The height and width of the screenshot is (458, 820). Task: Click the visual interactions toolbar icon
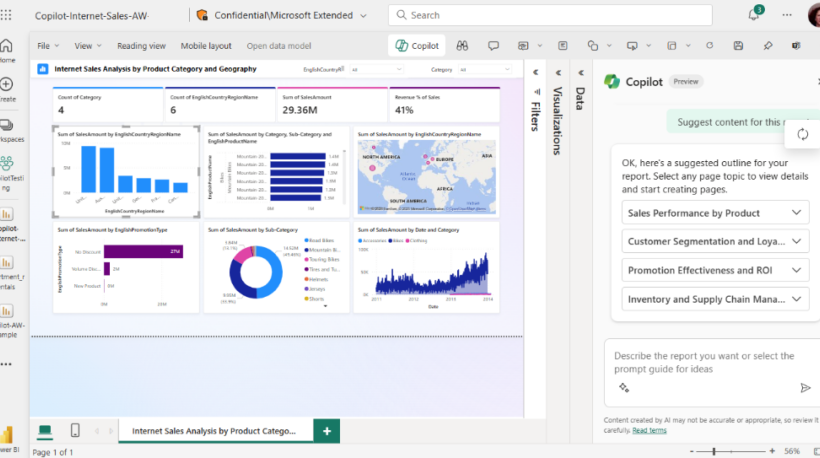pyautogui.click(x=671, y=45)
